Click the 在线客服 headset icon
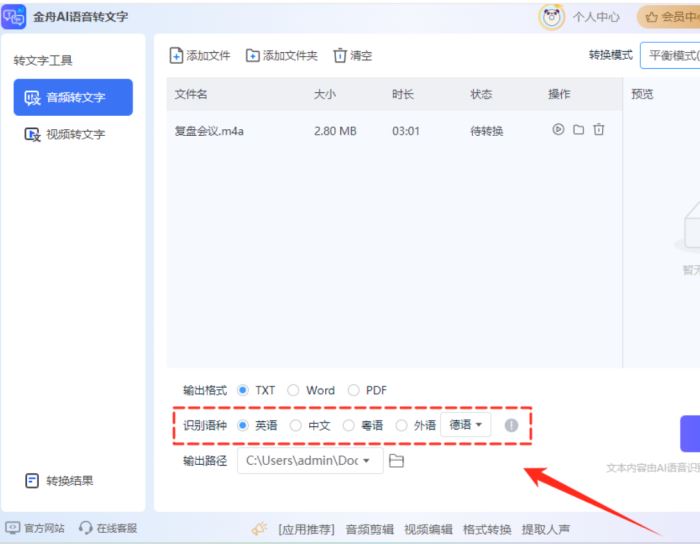700x544 pixels. [x=85, y=528]
